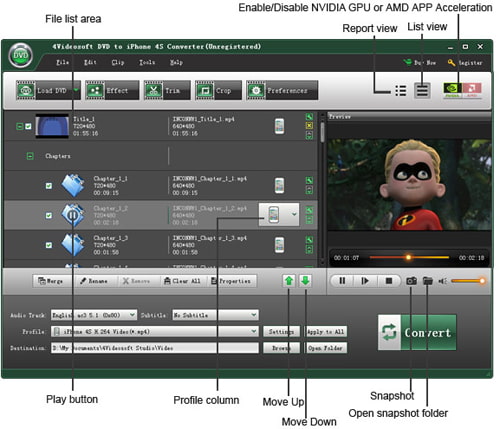Uncheck the Title_1 checkbox

(x=28, y=126)
